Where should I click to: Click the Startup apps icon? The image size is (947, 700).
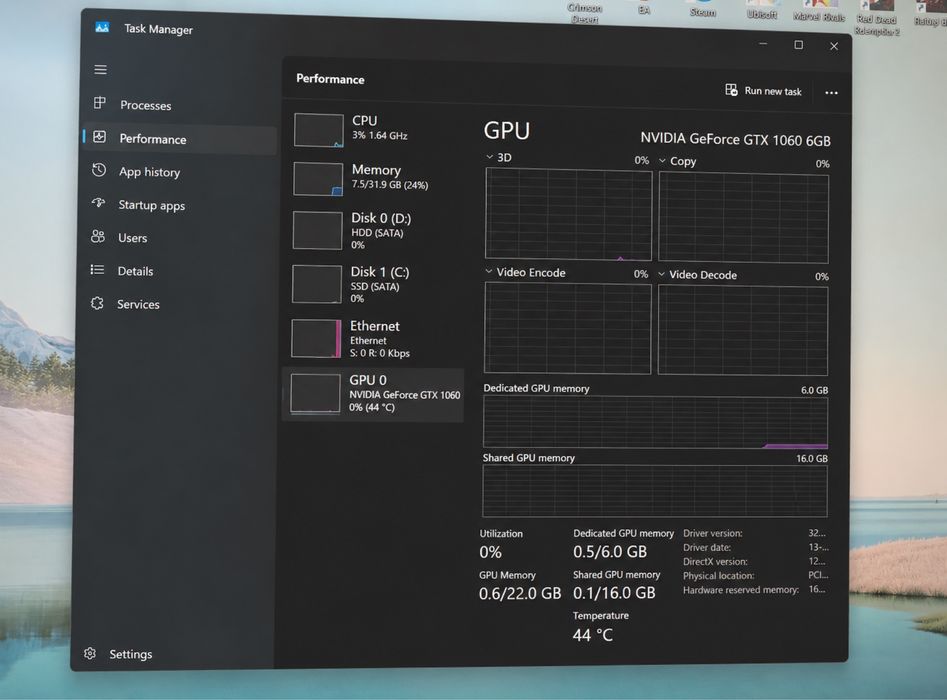click(x=98, y=203)
